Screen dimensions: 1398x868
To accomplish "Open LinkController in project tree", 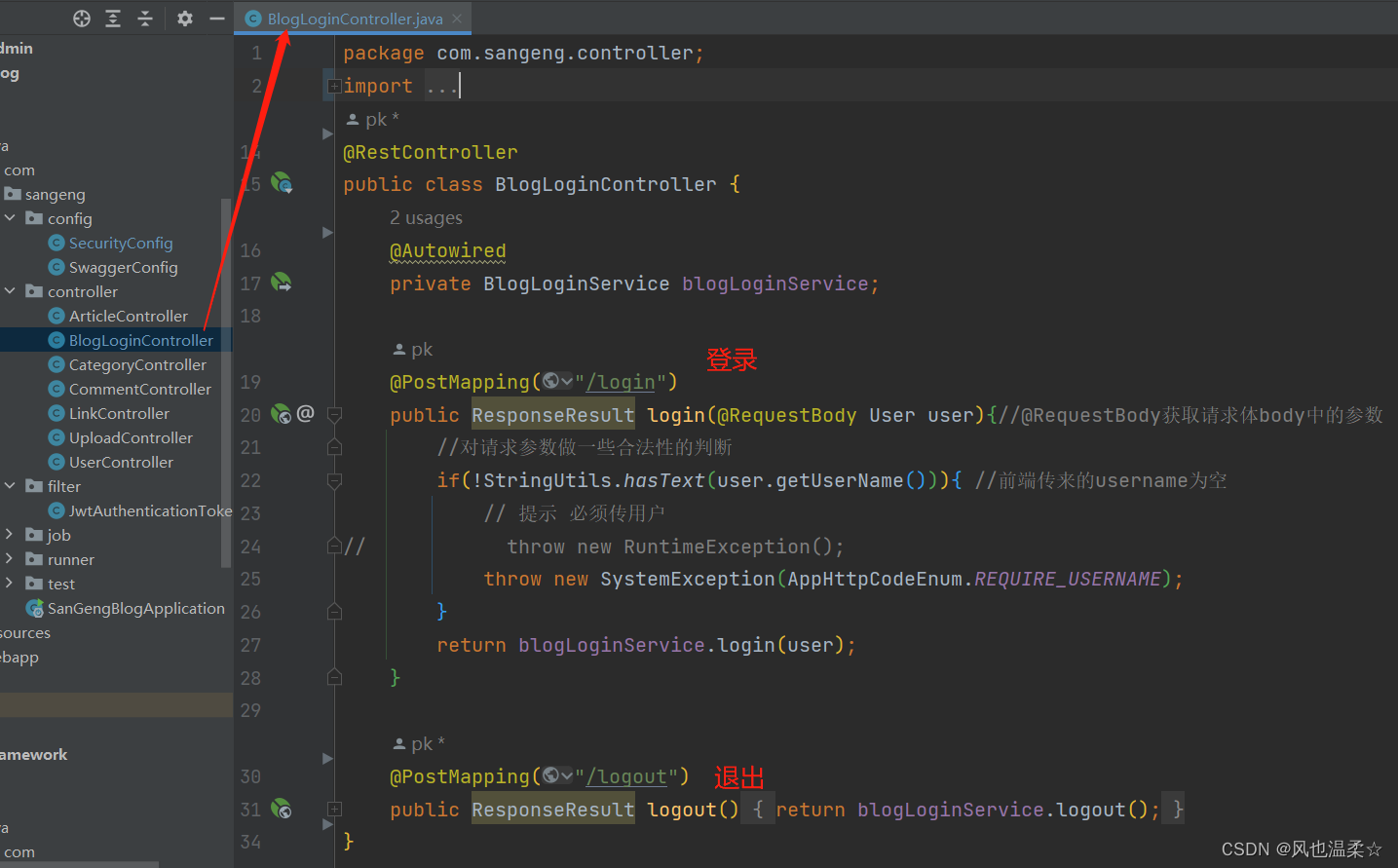I will click(119, 413).
